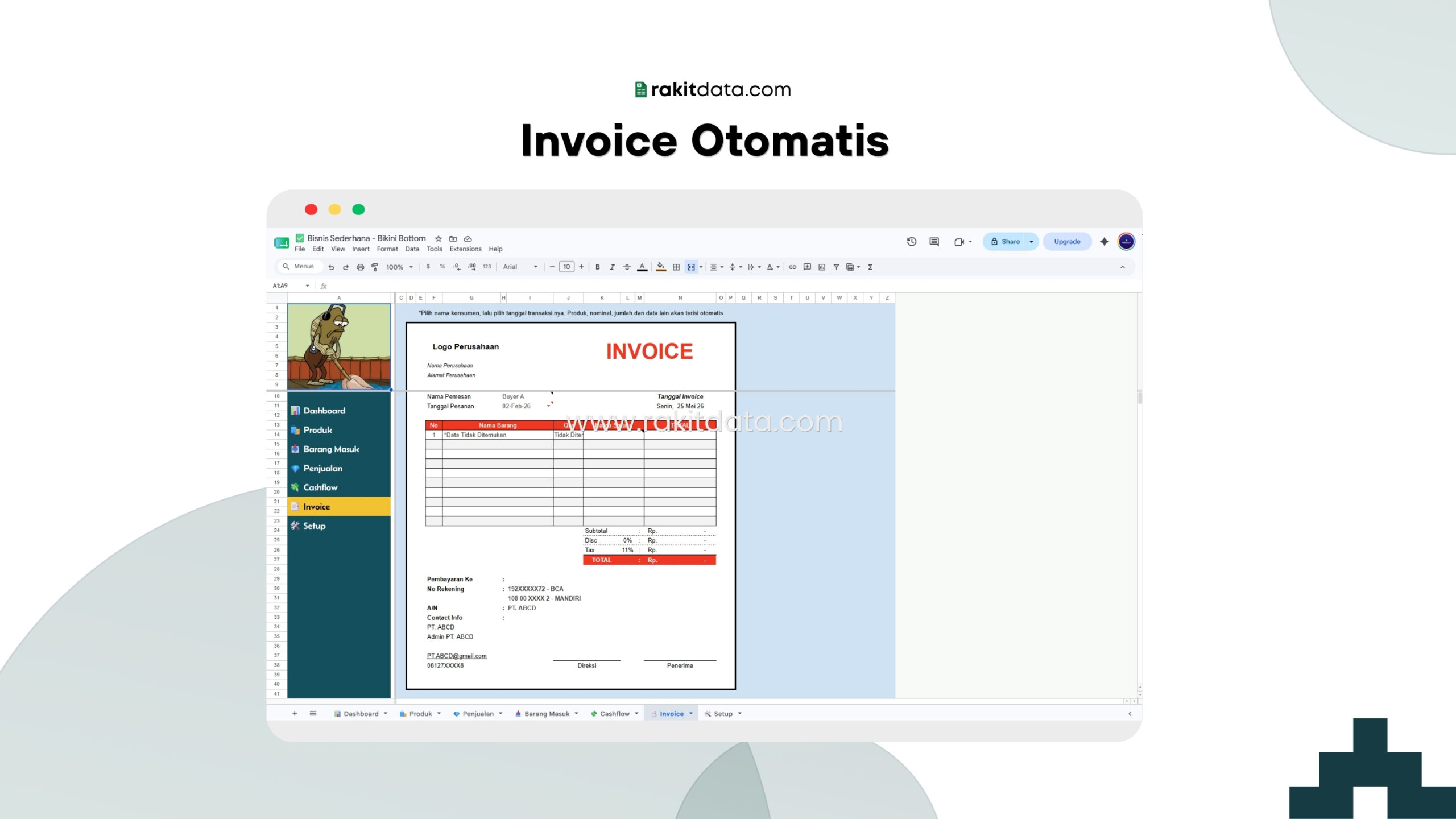The image size is (1456, 819).
Task: Decrease the font size
Action: pyautogui.click(x=552, y=267)
